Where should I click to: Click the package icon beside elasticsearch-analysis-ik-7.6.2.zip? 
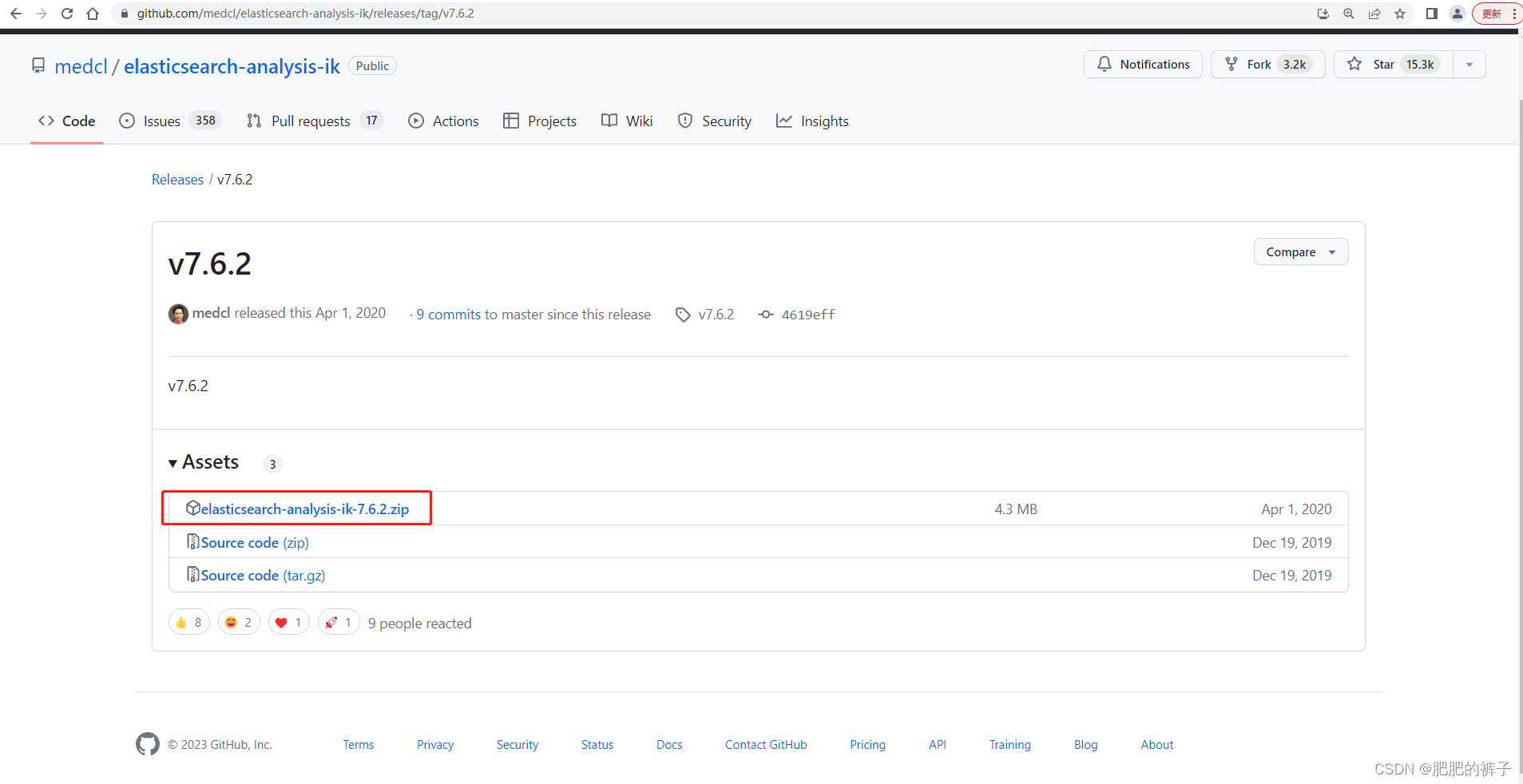point(192,508)
